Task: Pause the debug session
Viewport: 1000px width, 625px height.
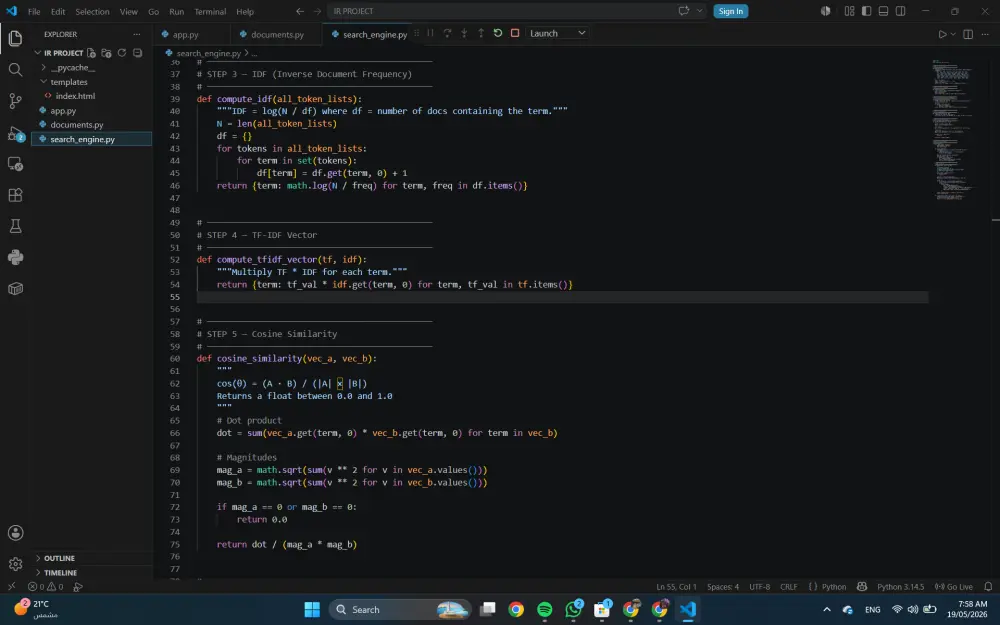Action: 430,33
